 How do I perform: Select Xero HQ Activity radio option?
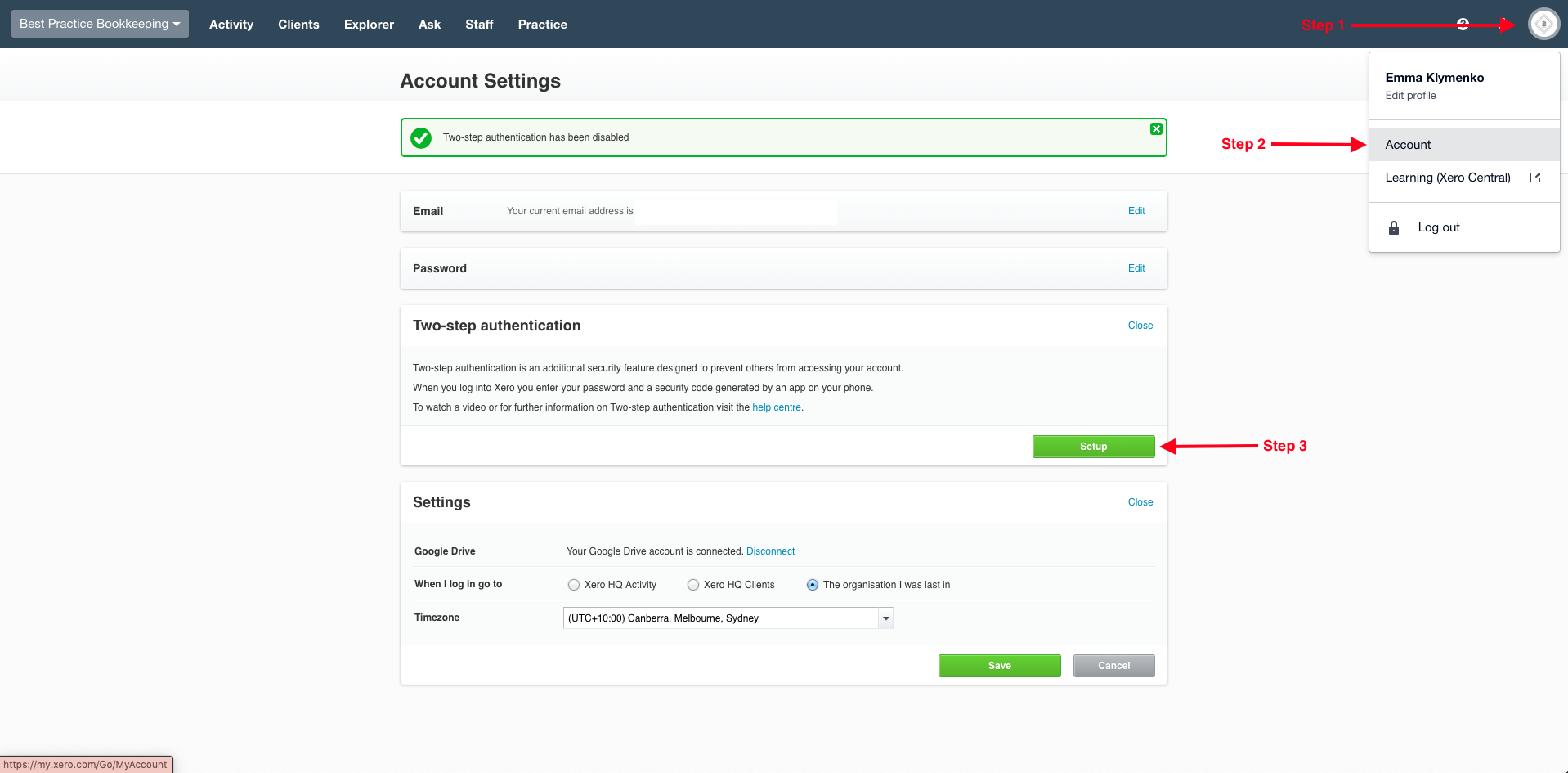tap(574, 585)
